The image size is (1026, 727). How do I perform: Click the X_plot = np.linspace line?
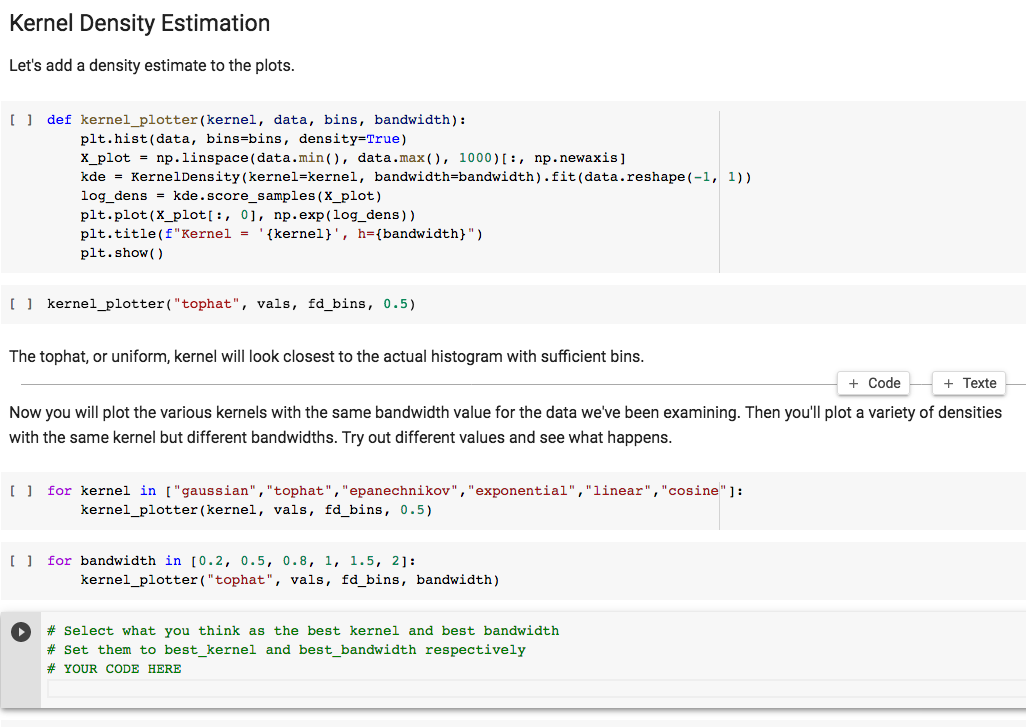[353, 158]
